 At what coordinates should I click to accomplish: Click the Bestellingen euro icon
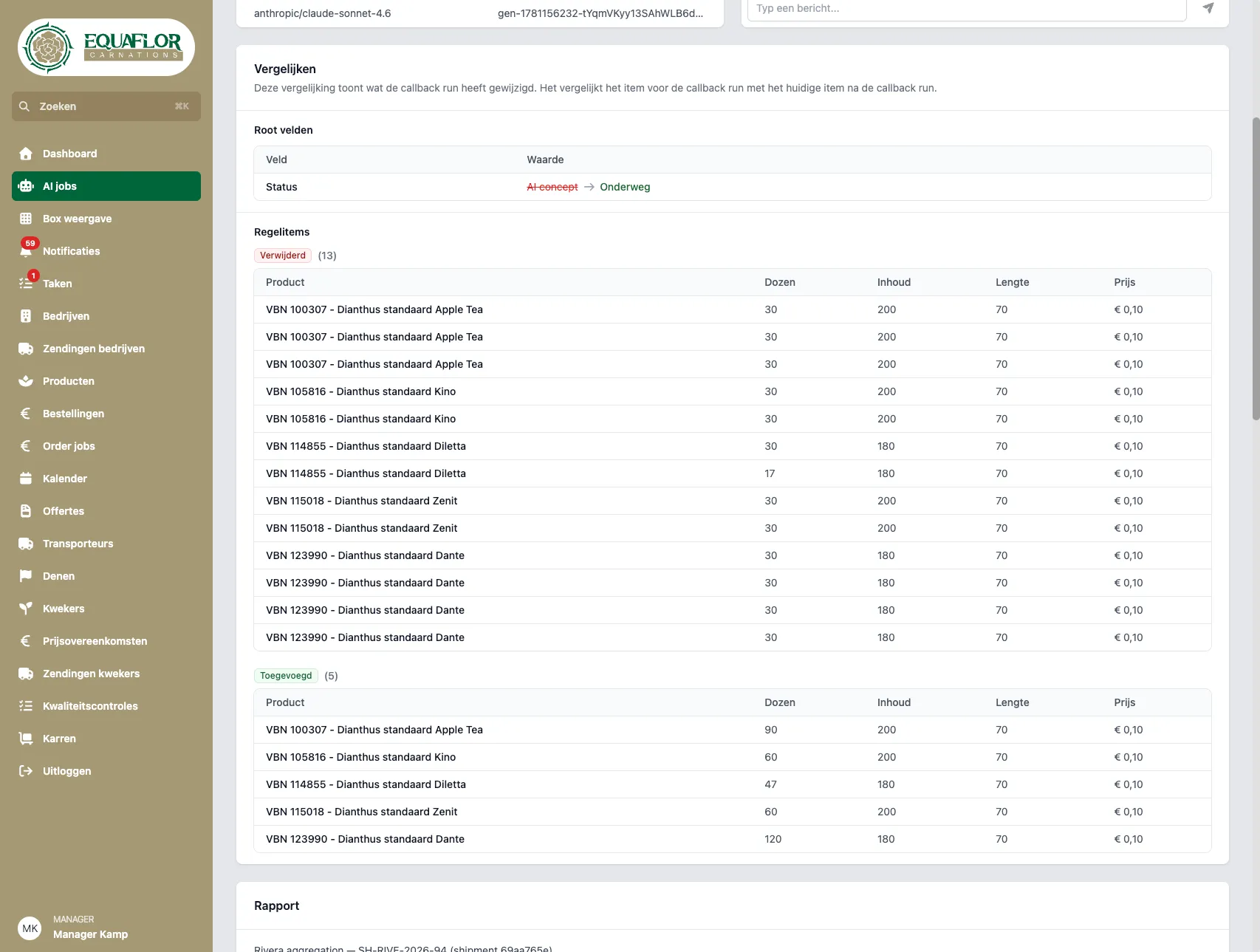point(26,414)
